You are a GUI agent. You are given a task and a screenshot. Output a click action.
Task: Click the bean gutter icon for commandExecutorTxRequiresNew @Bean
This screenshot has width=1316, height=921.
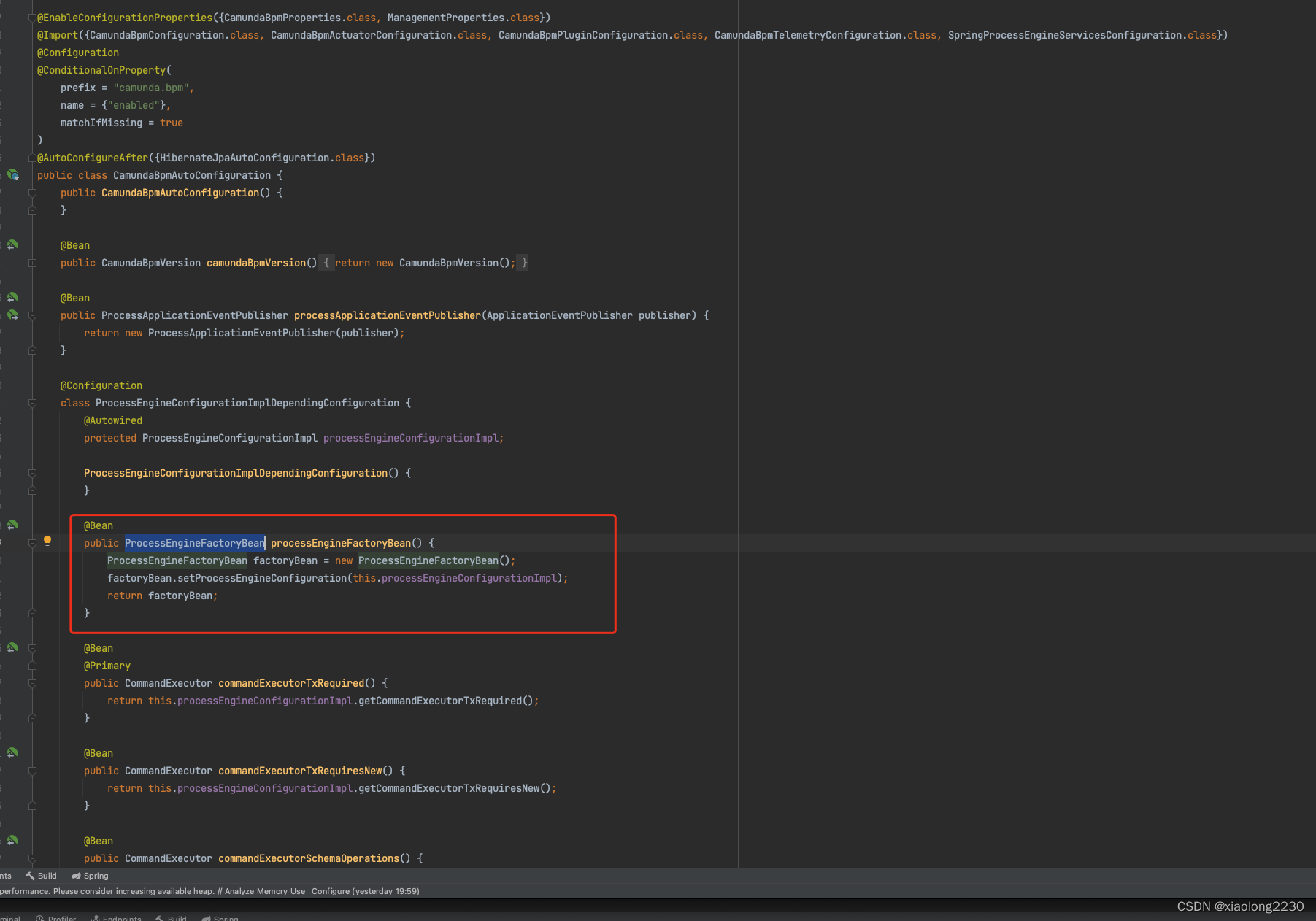pyautogui.click(x=13, y=753)
